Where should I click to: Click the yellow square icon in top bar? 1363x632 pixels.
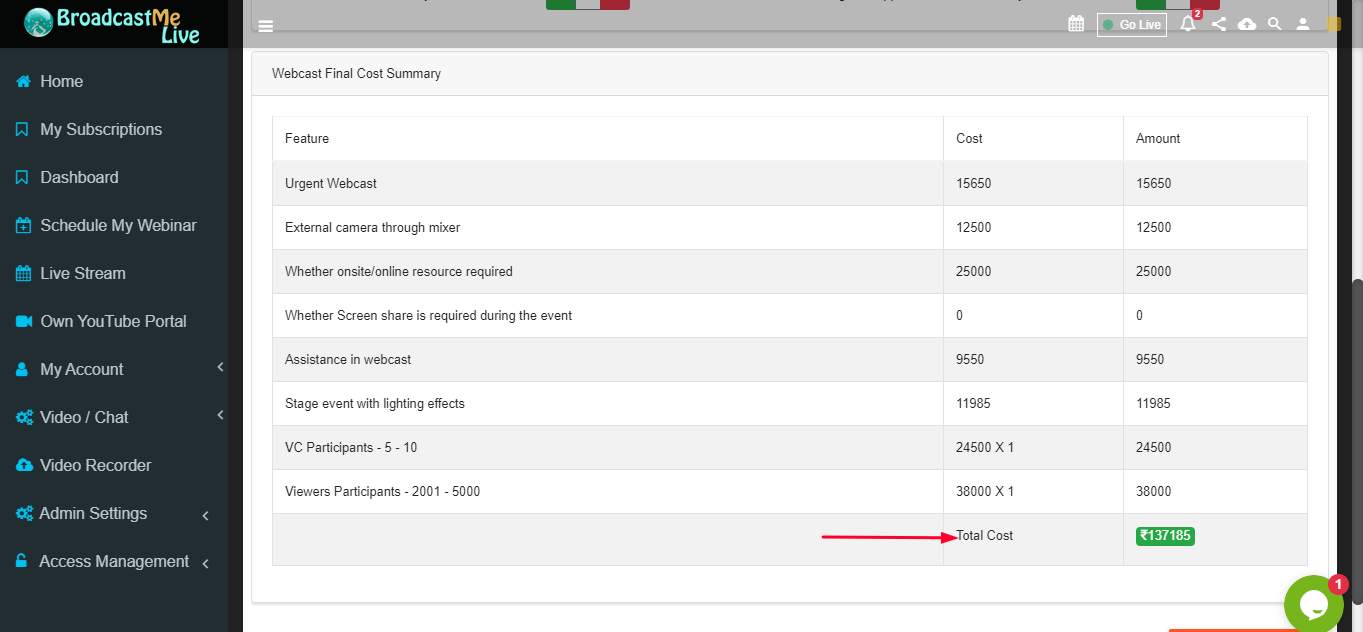(1334, 24)
